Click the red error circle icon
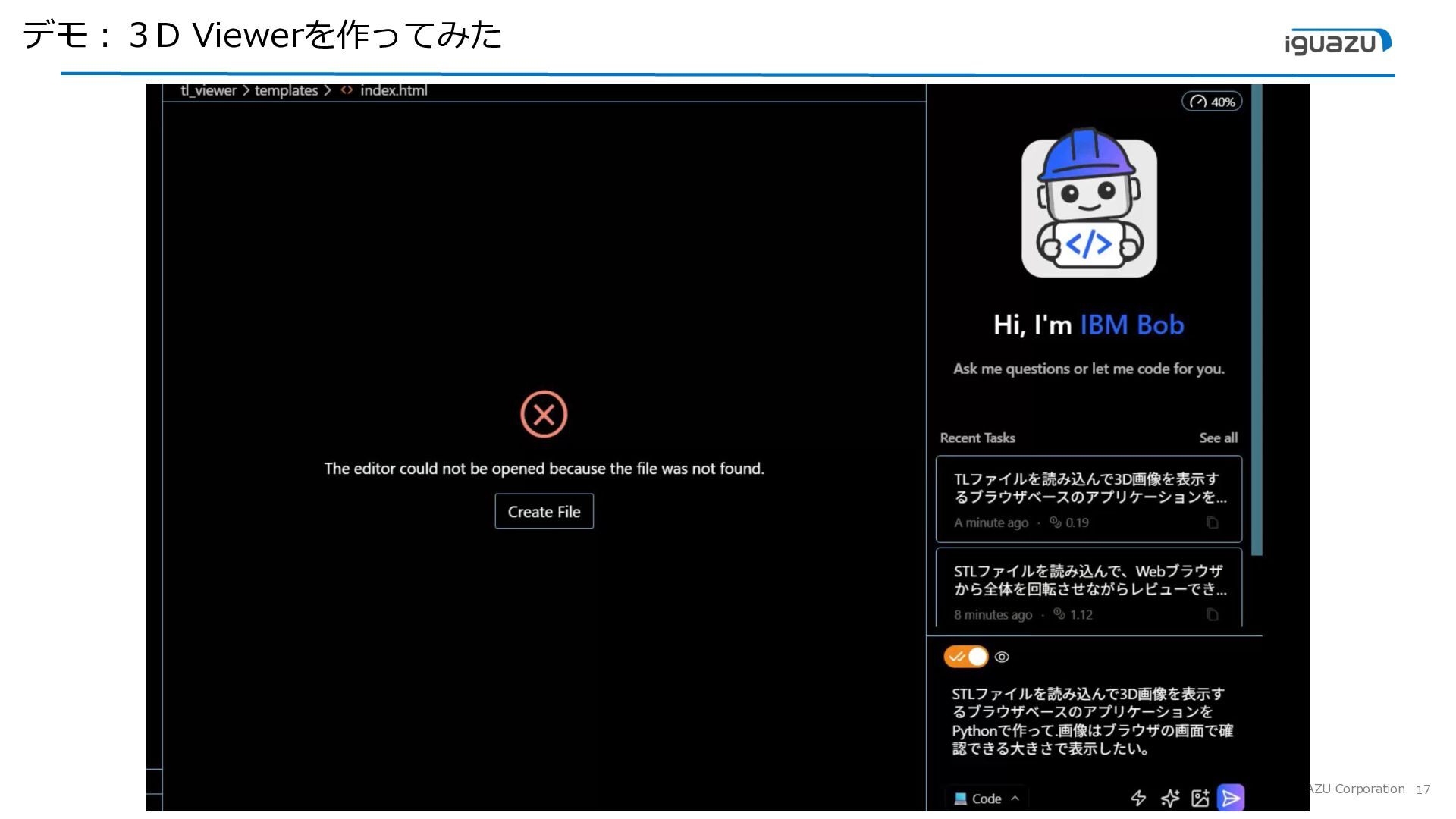 [x=544, y=414]
